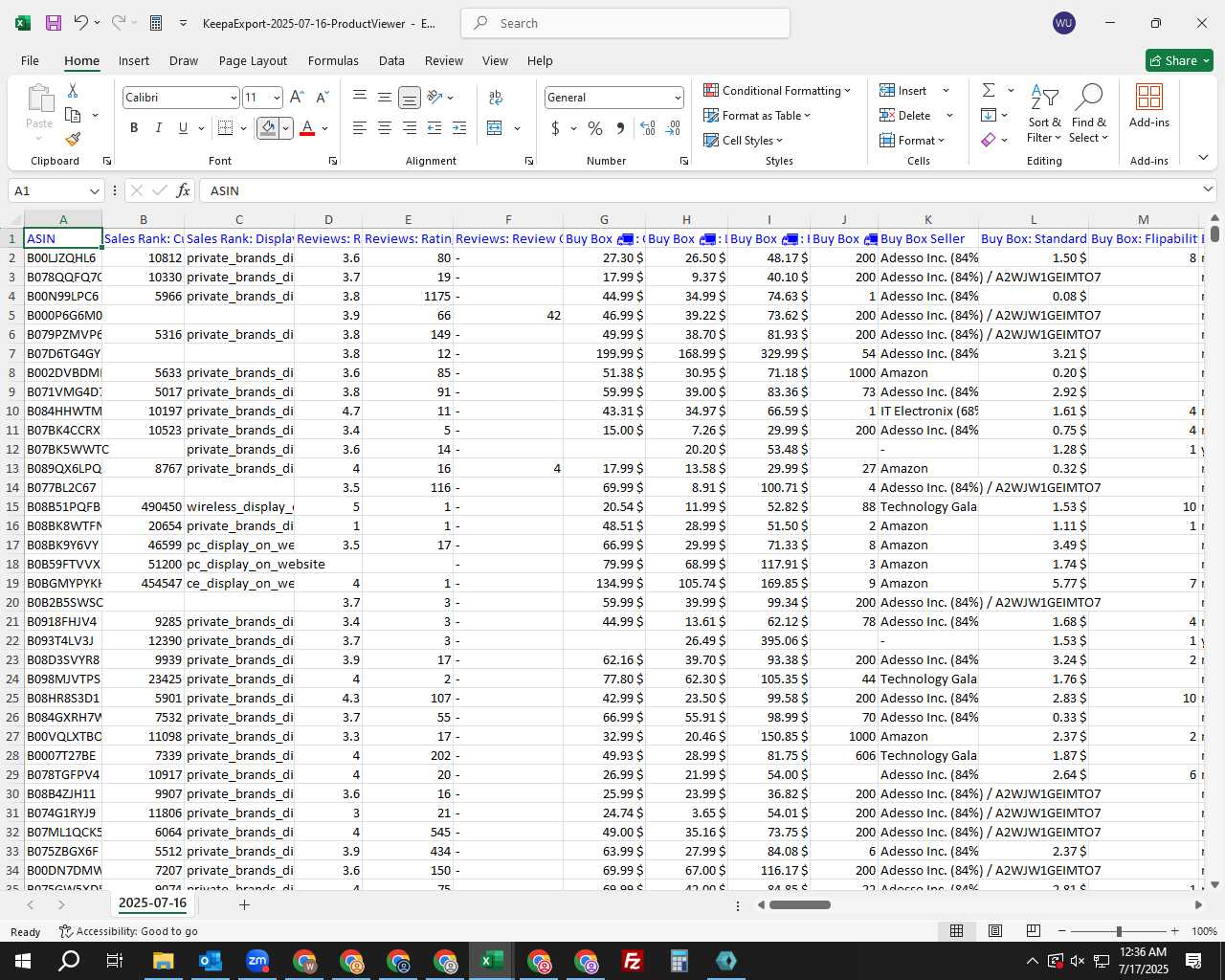Click the Sort & Filter button
1225x980 pixels.
1044,113
